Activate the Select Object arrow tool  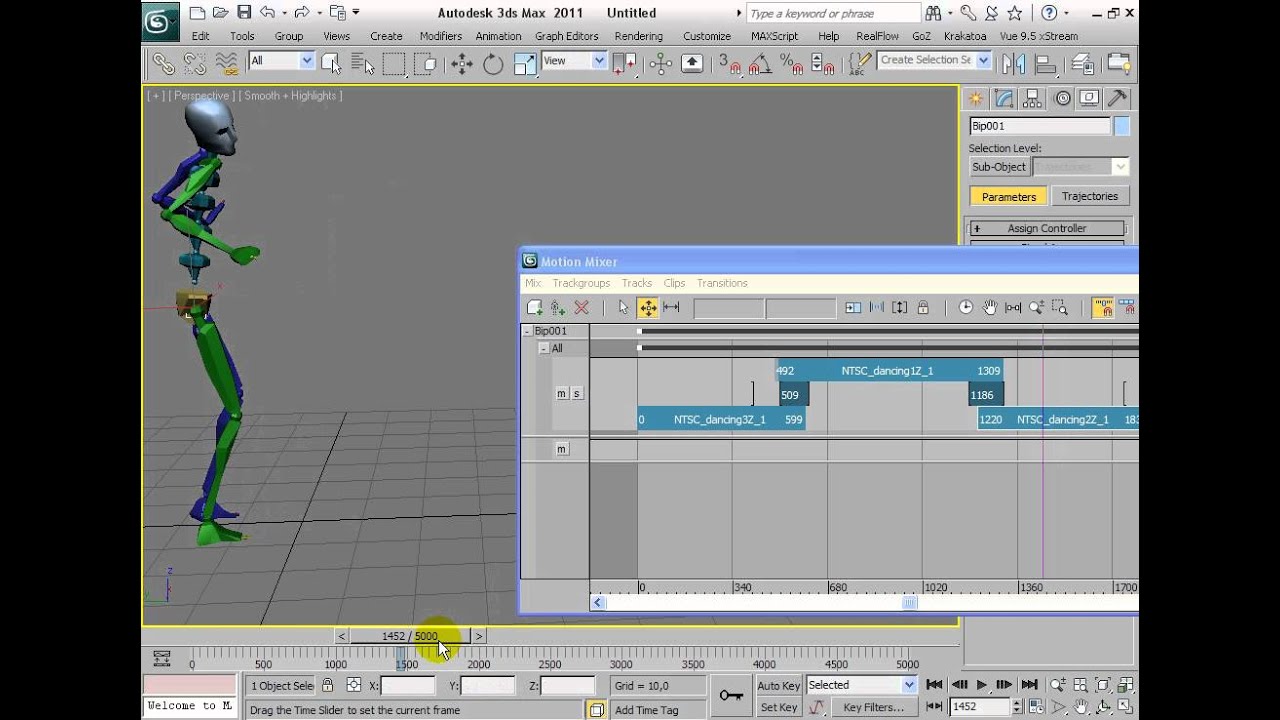pyautogui.click(x=331, y=63)
